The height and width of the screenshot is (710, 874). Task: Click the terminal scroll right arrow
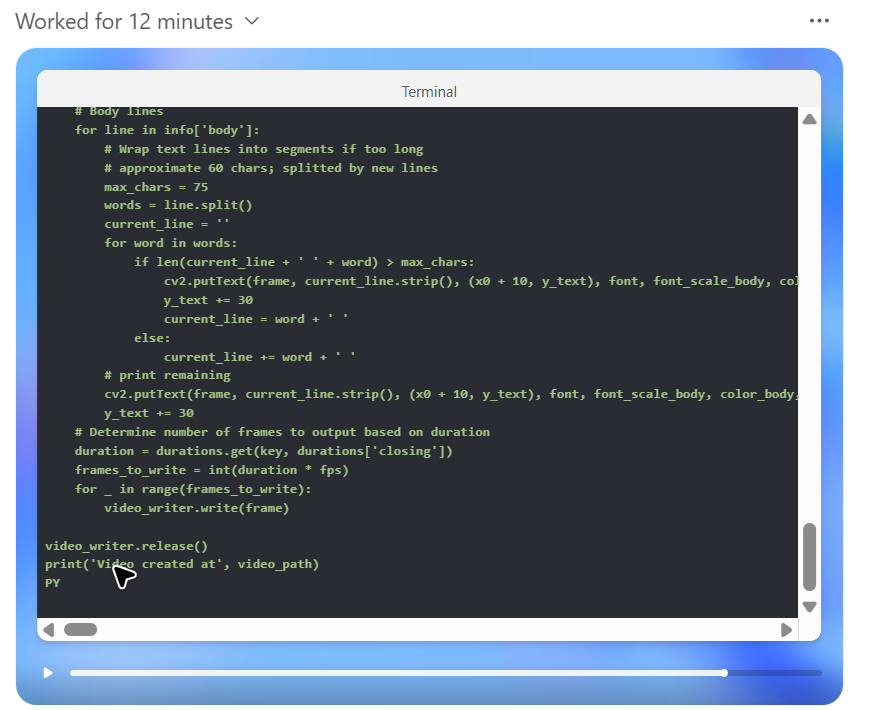(786, 630)
